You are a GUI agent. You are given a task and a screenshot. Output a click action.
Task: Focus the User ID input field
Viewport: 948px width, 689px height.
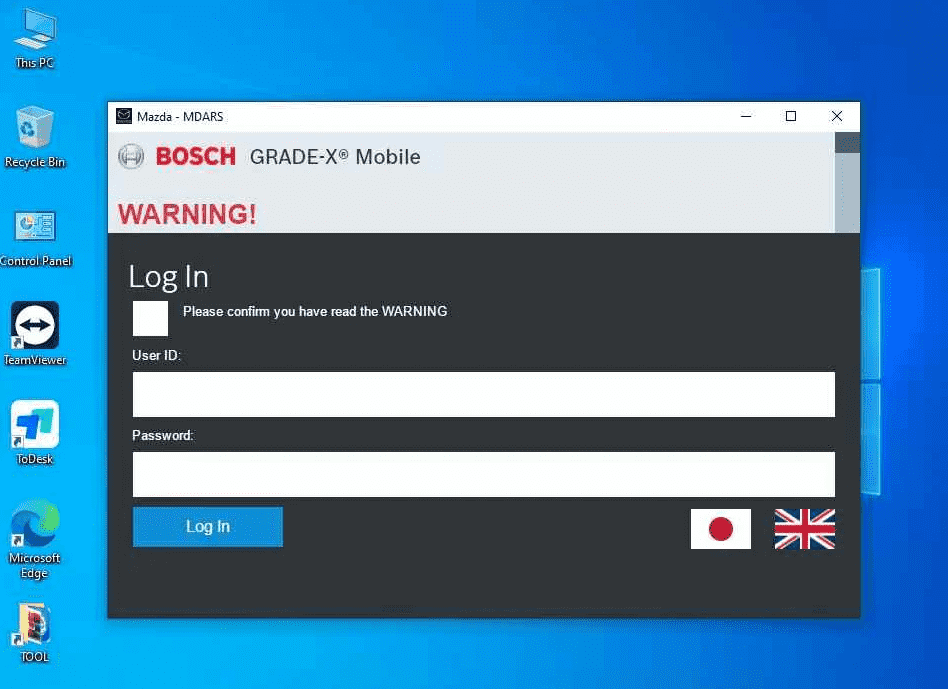(483, 394)
